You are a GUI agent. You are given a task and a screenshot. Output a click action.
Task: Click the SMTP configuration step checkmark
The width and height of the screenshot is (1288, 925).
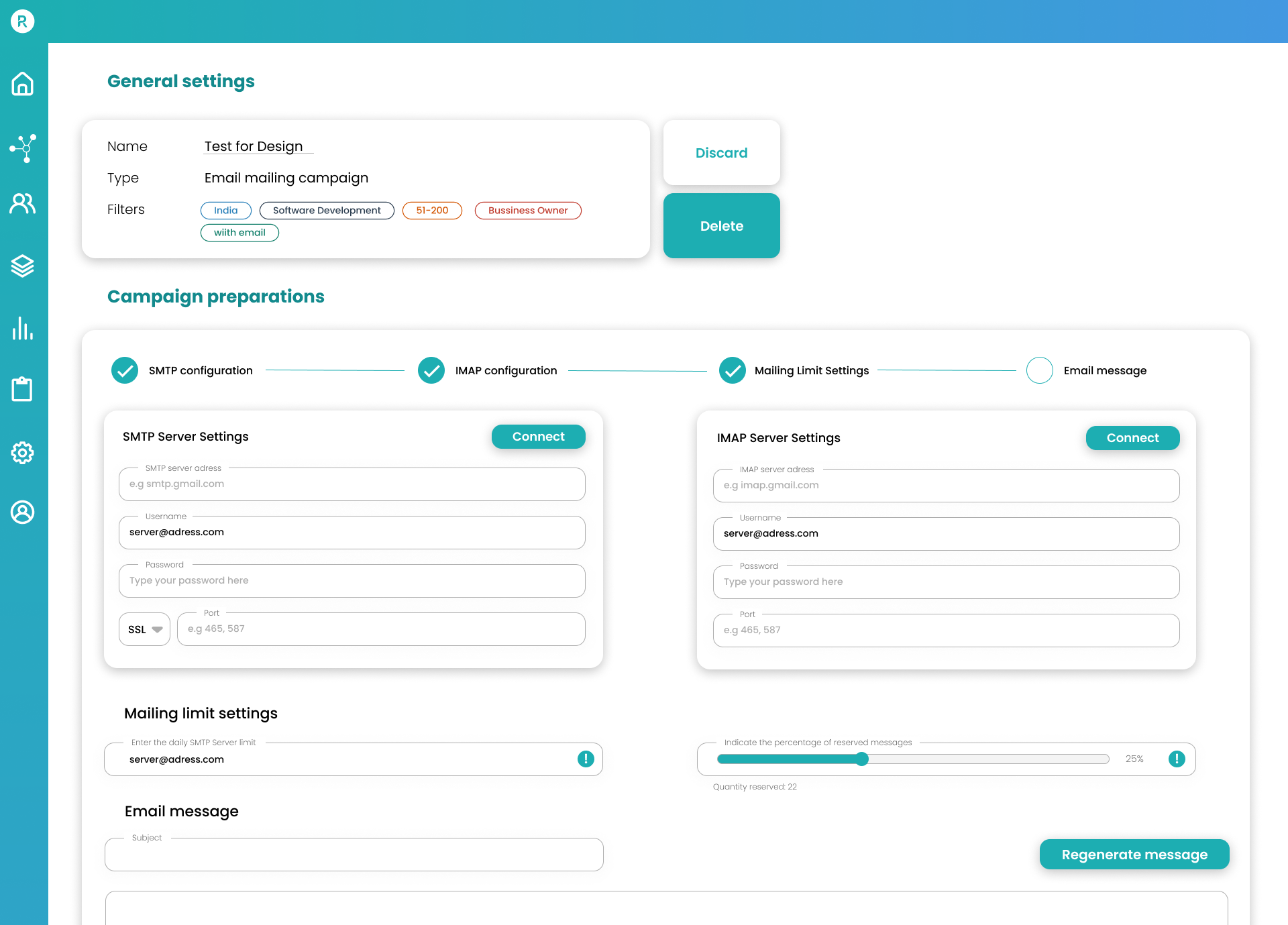tap(125, 370)
